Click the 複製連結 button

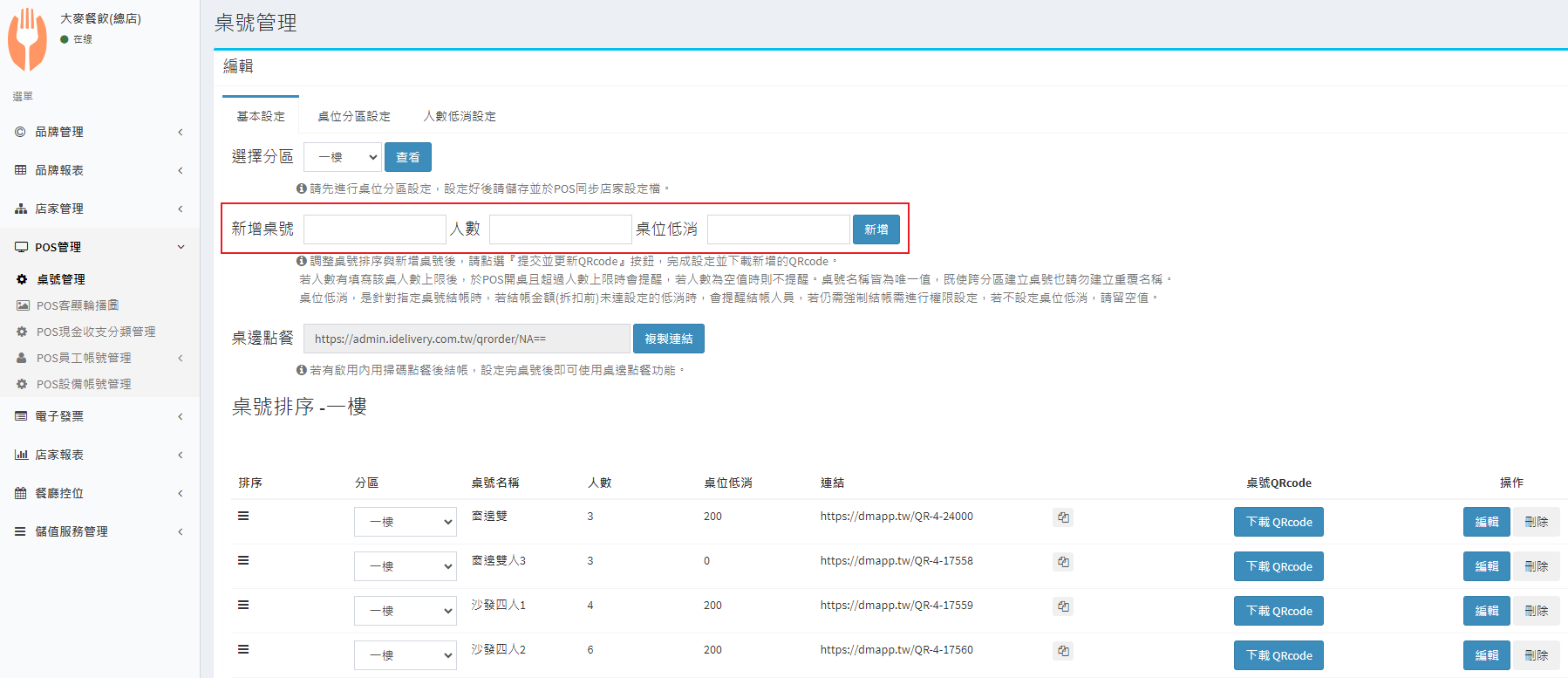pos(668,339)
